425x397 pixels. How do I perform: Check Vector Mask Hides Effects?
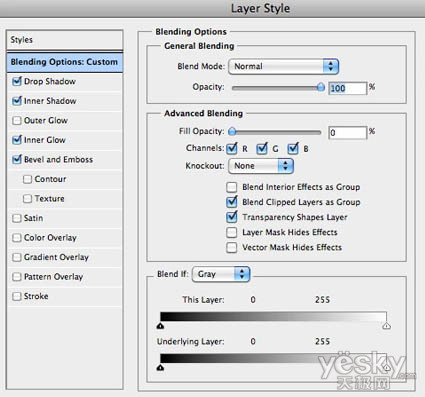pyautogui.click(x=232, y=248)
